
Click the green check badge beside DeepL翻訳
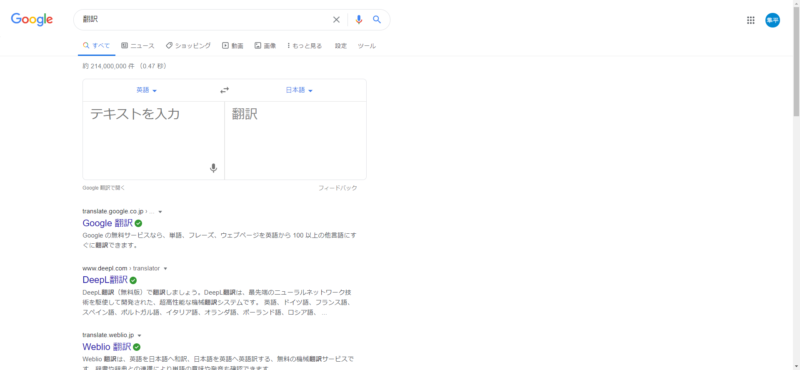133,280
